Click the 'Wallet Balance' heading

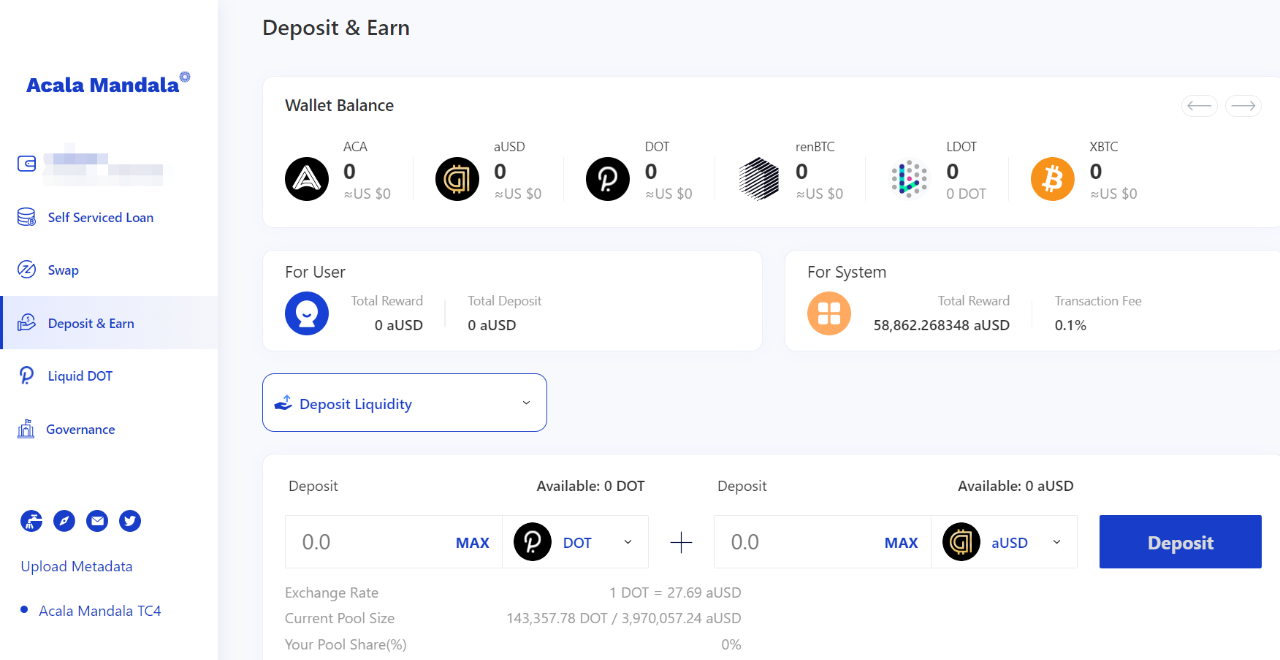pos(339,105)
